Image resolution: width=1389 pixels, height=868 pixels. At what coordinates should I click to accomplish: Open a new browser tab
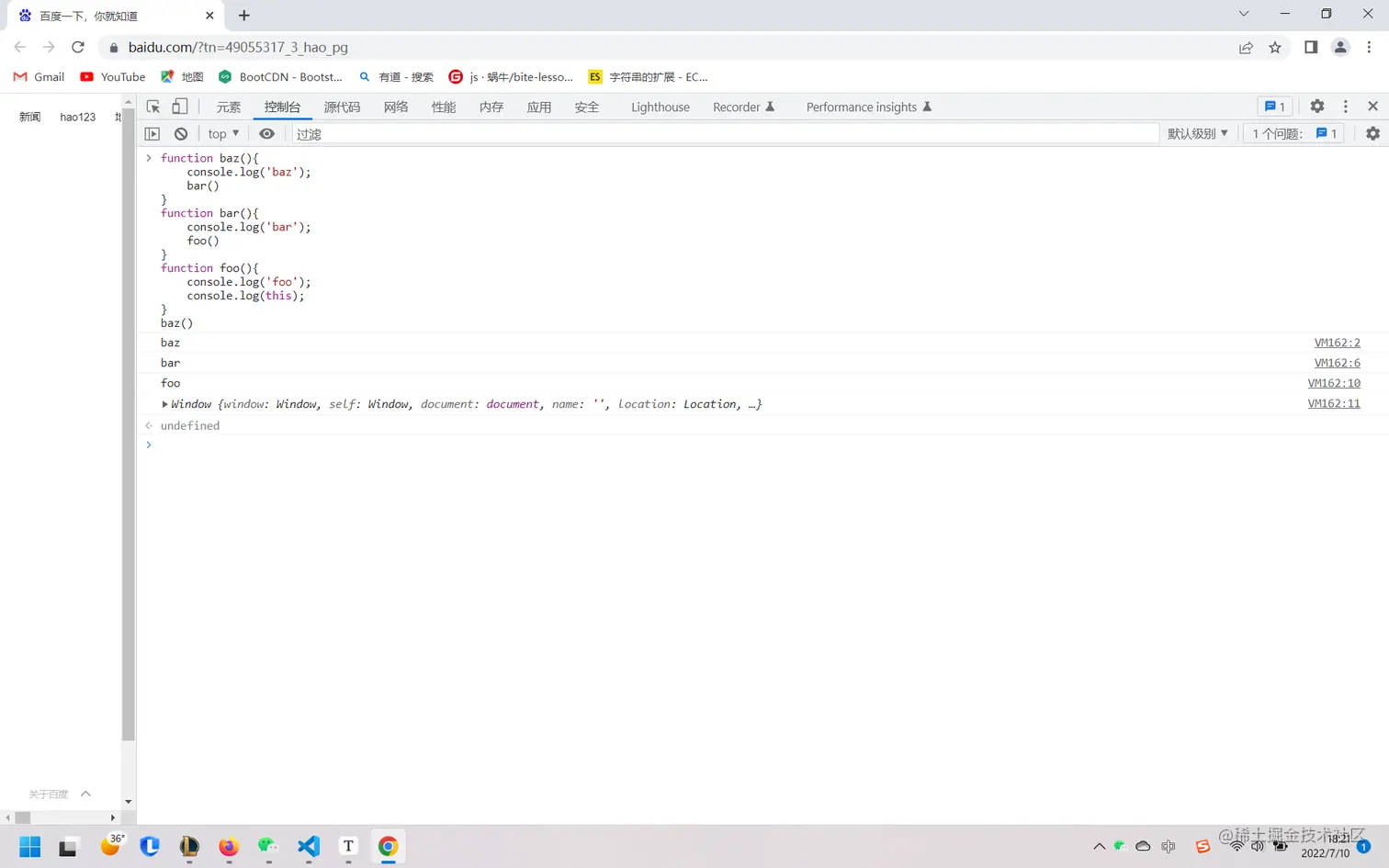point(244,16)
